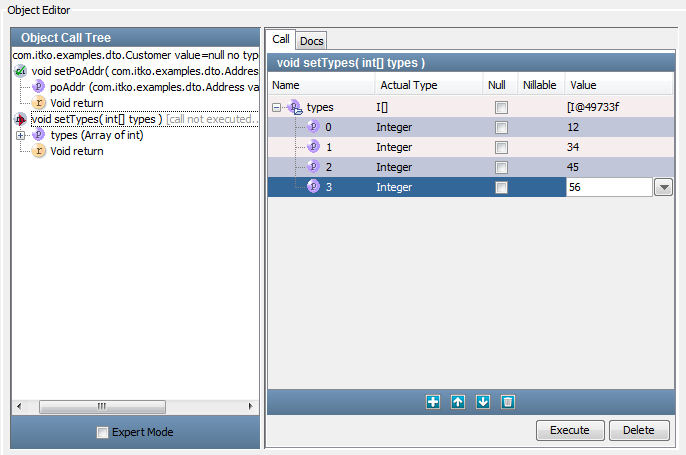
Task: Click the [I@49733f value cell
Action: (620, 107)
